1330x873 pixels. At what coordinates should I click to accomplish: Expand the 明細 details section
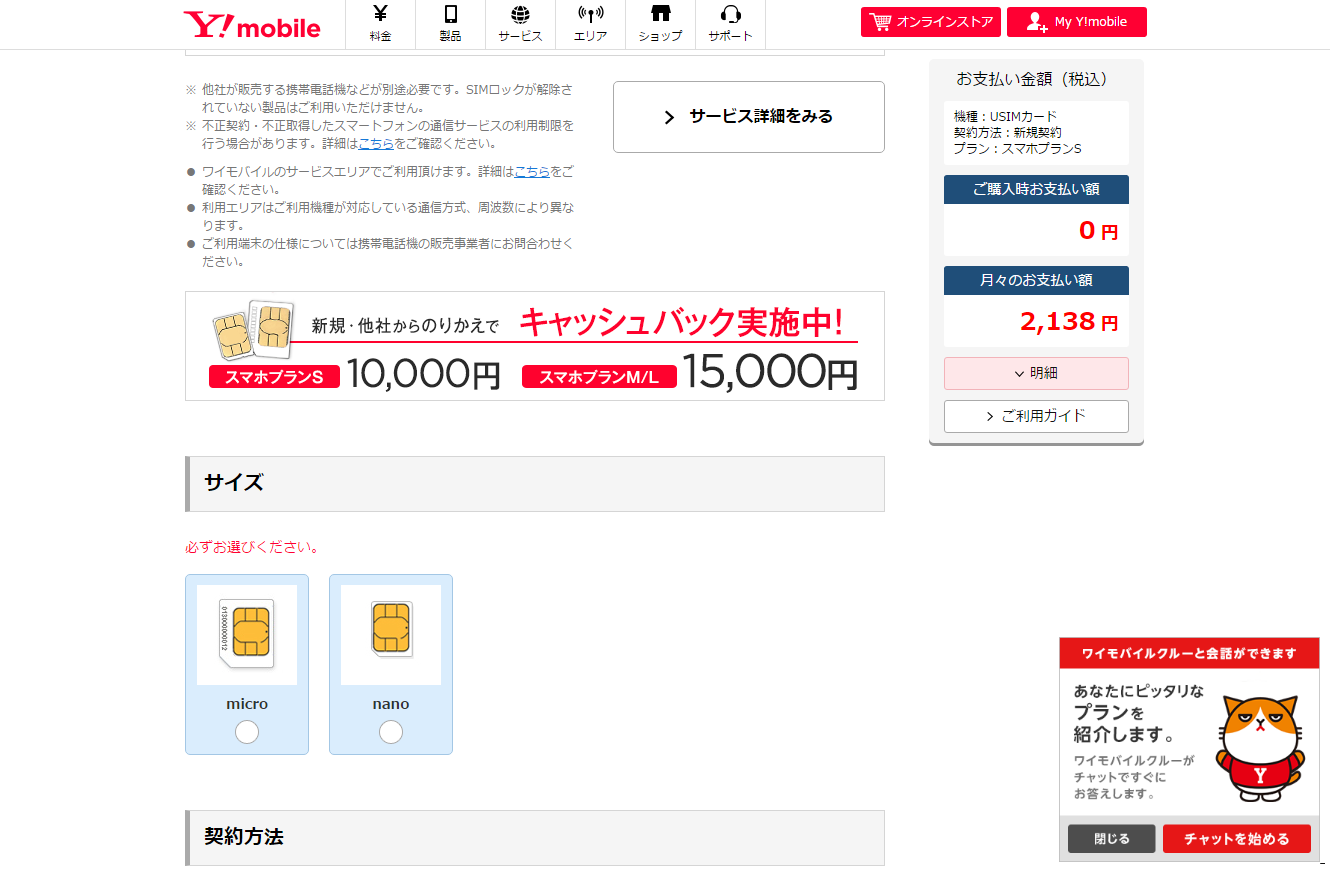click(x=1036, y=373)
